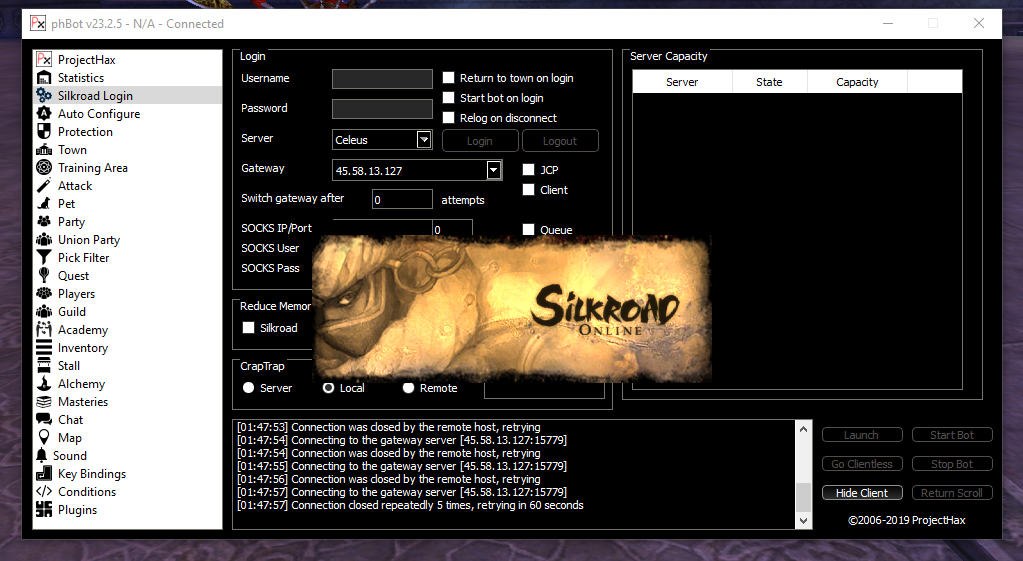Click the Username input field
Screen dimensions: 1023x561
pyautogui.click(x=382, y=79)
